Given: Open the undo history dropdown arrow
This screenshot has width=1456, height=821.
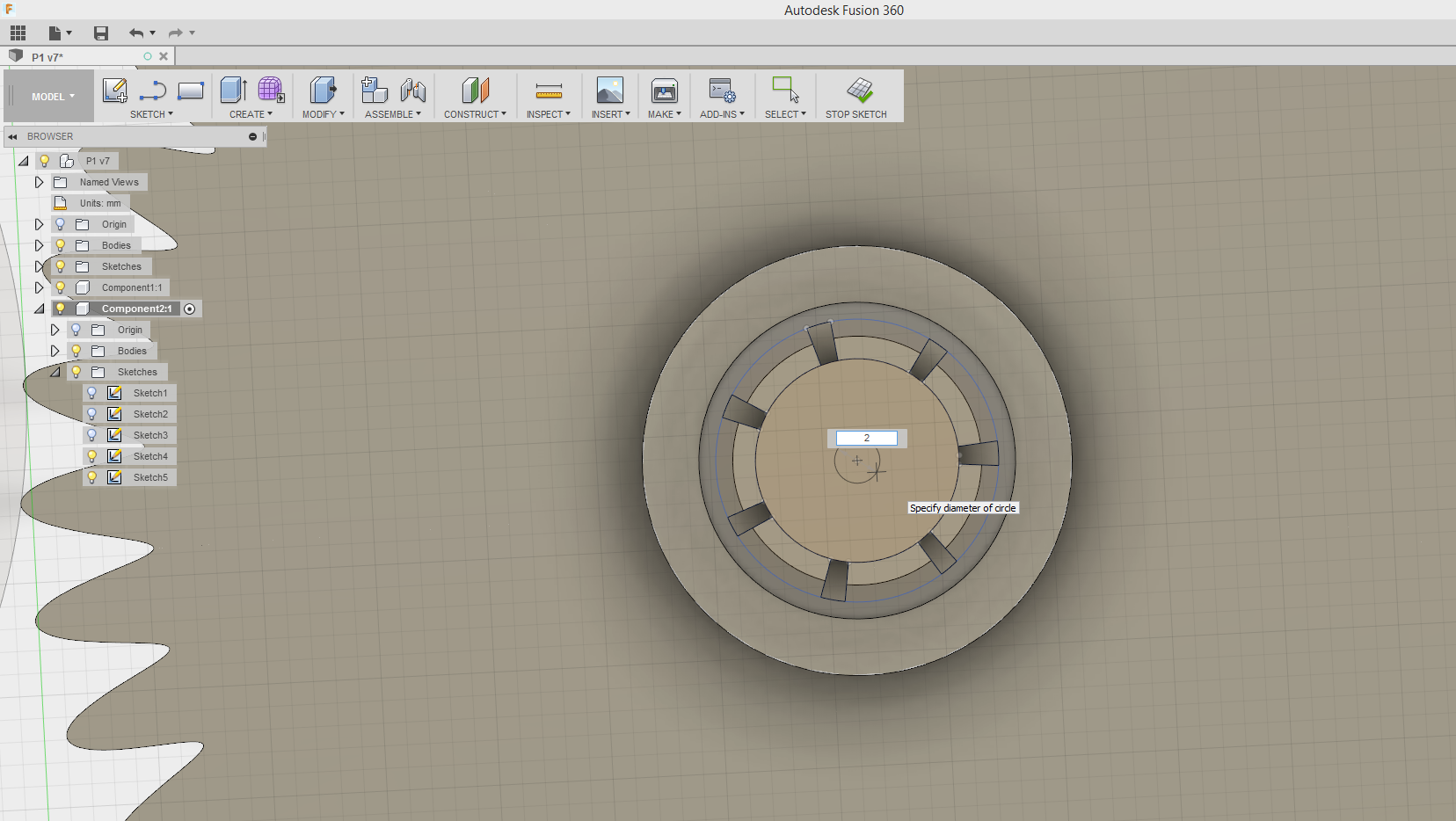Looking at the screenshot, I should coord(152,33).
